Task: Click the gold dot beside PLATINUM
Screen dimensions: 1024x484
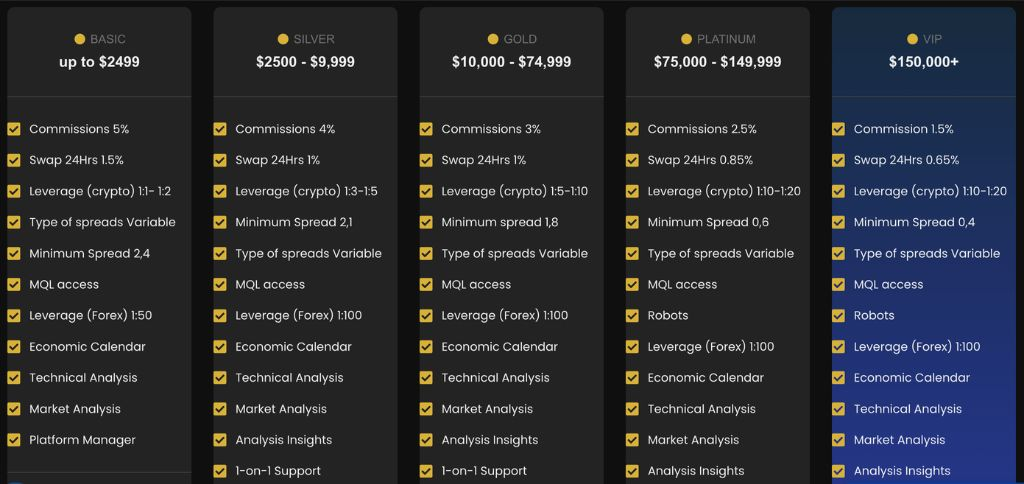Action: [686, 39]
